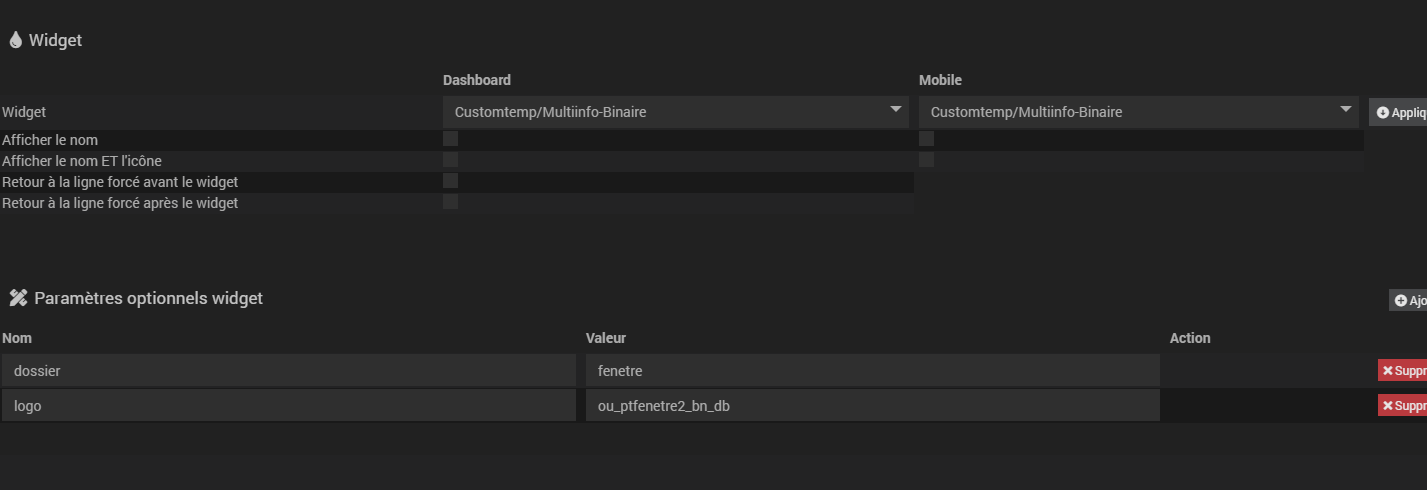Click the Paramètres optionnels widget heading

148,298
